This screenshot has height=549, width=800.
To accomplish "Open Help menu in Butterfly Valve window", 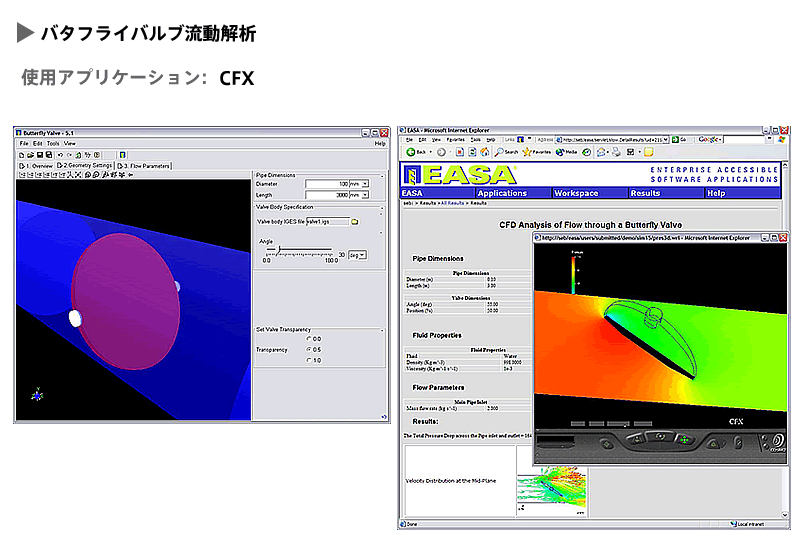I will coord(380,143).
